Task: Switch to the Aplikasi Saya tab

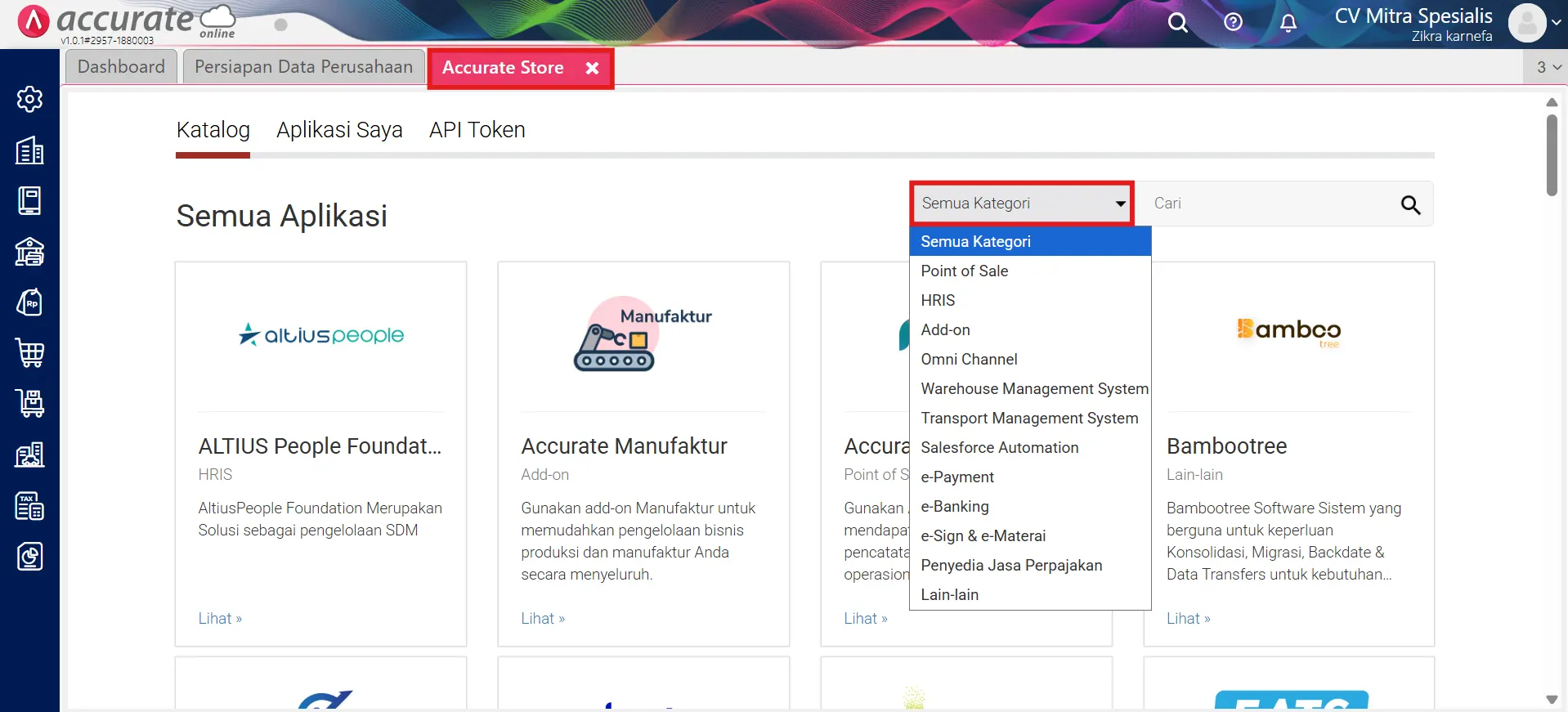Action: tap(339, 130)
